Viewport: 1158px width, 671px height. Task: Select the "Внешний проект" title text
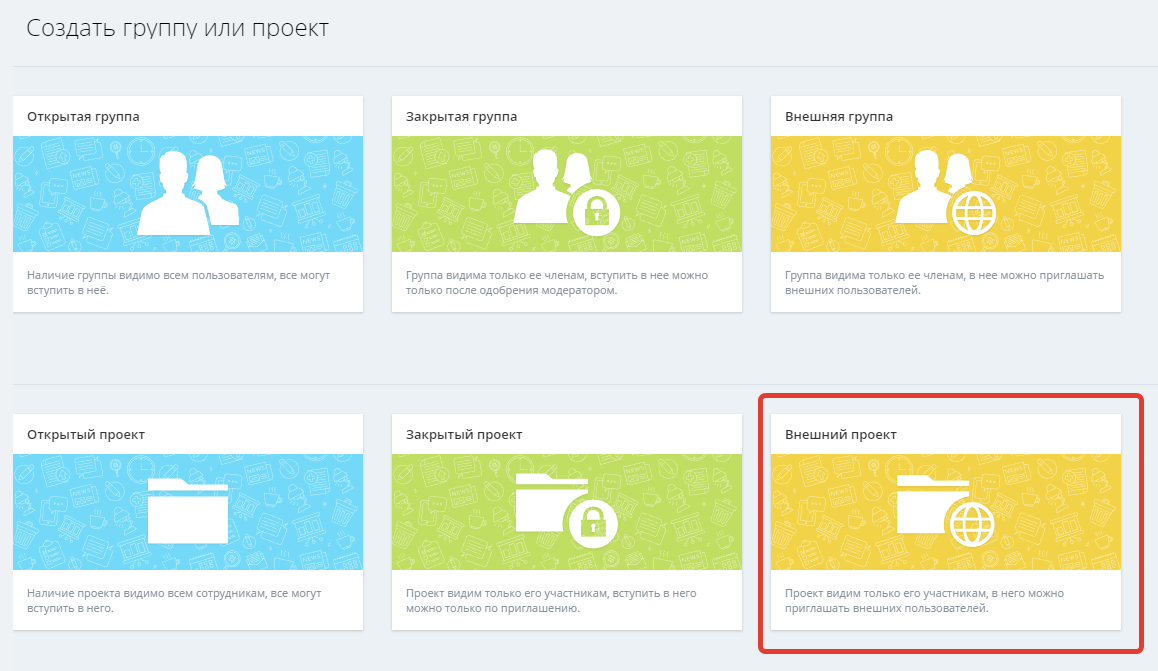[841, 435]
